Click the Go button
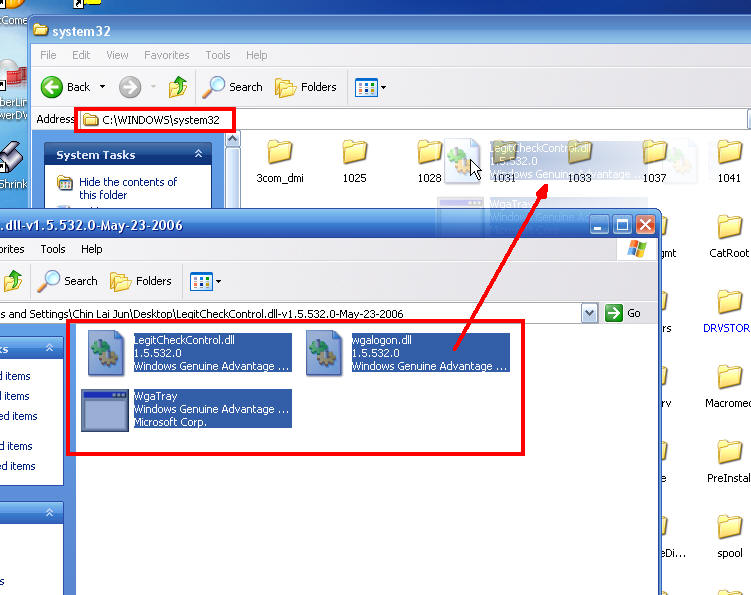 coord(623,313)
